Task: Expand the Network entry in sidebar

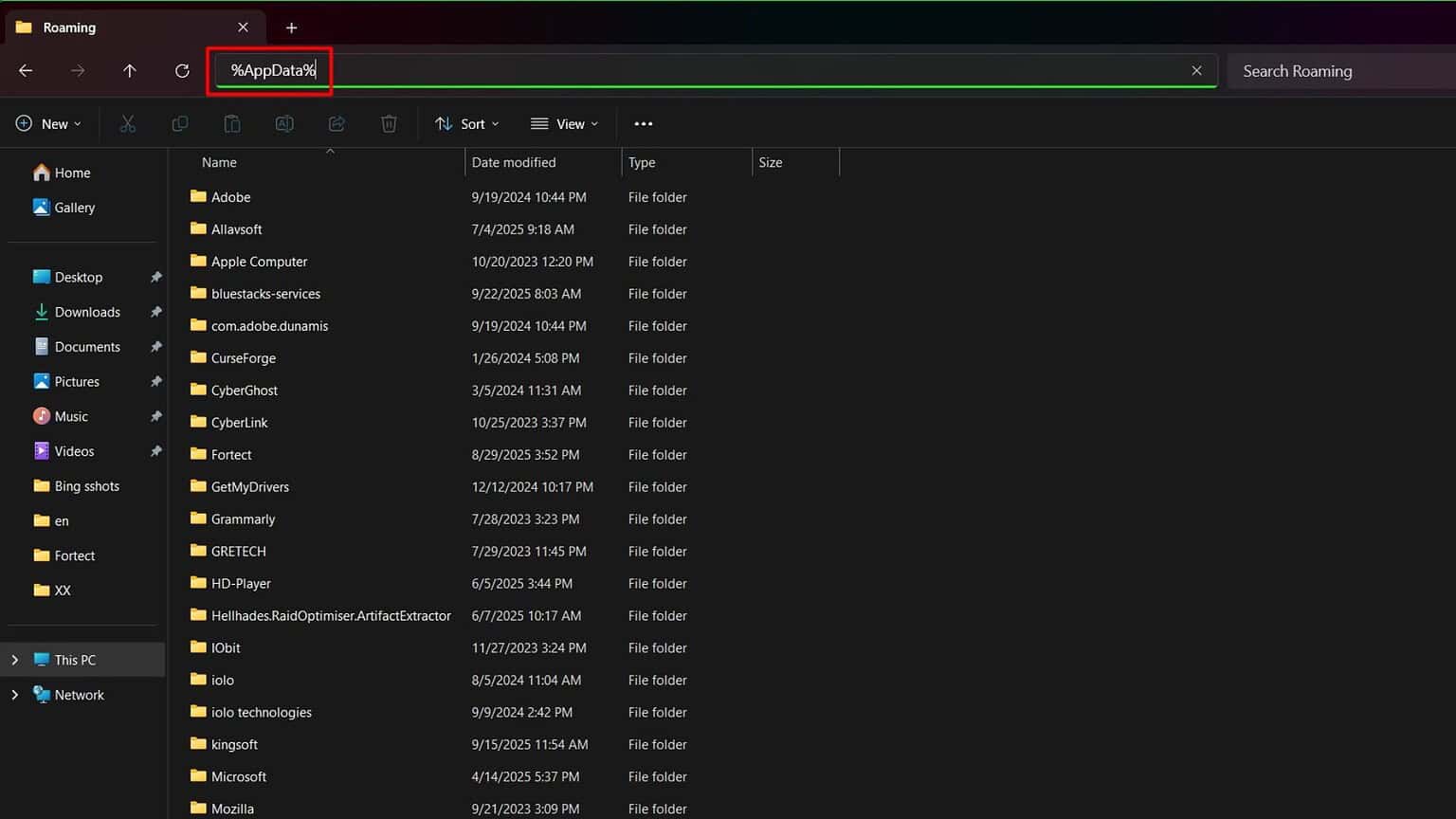Action: pos(14,694)
